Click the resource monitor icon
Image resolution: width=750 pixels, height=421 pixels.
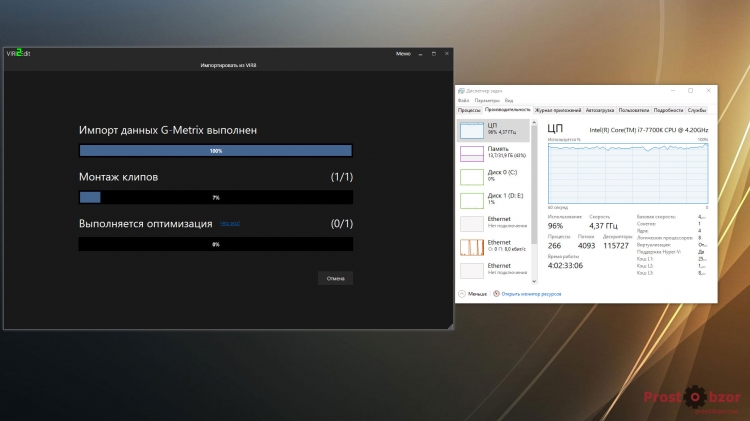496,294
